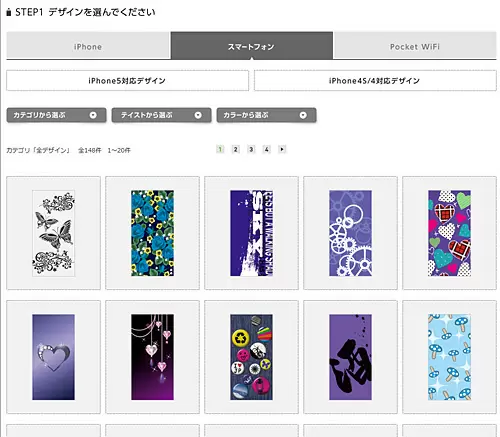The height and width of the screenshot is (437, 500).
Task: Choose the hanging pink heart pendants design
Action: tap(152, 357)
